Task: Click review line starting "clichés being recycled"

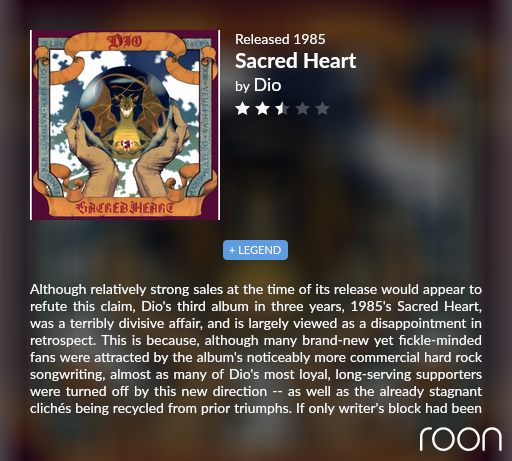Action: [256, 408]
